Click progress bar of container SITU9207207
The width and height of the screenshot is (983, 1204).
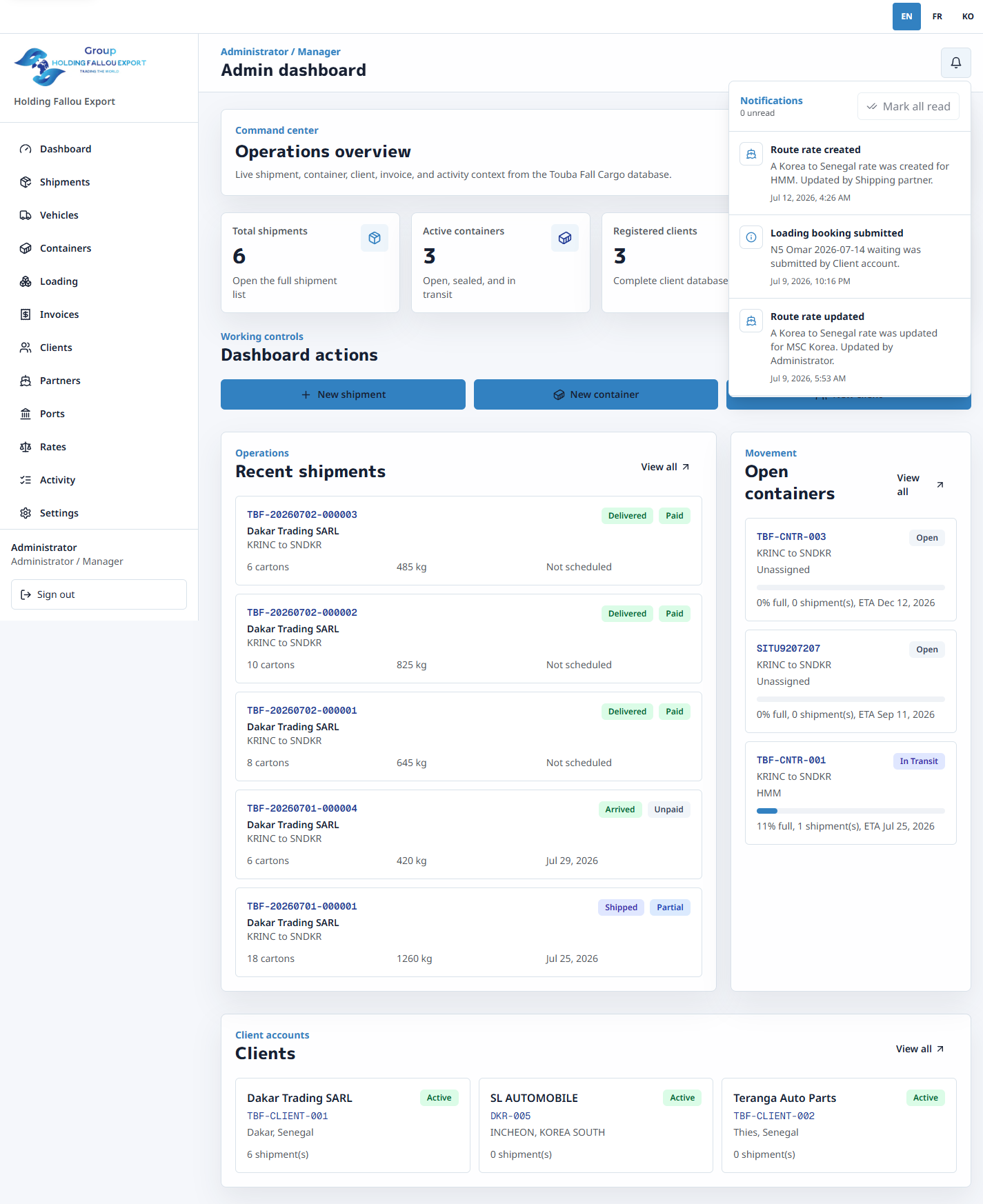coord(851,699)
